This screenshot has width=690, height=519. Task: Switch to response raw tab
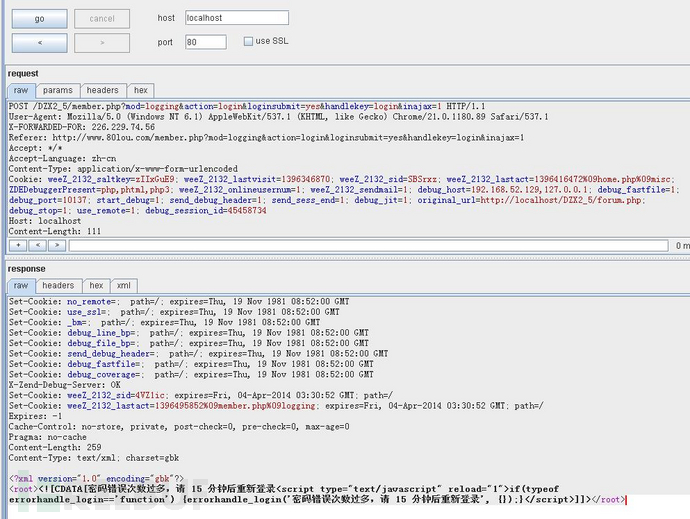(21, 286)
